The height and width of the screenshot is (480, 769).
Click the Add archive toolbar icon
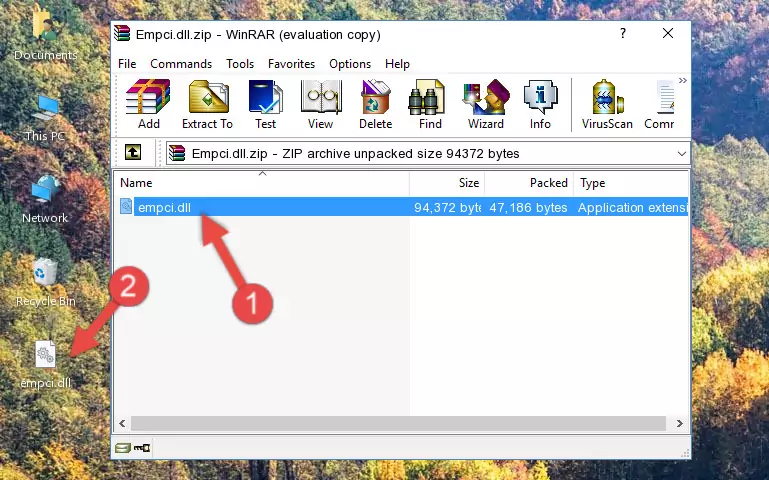coord(148,104)
